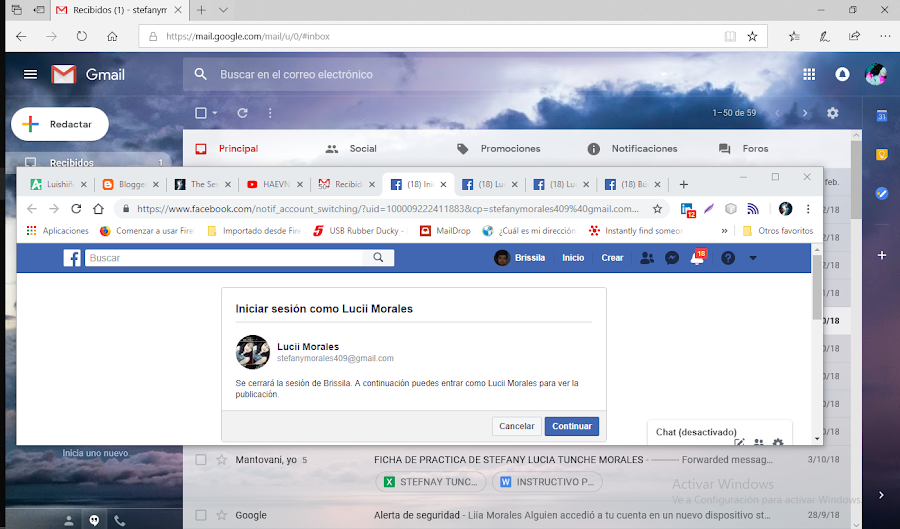Open the Edge favorites hub

(794, 36)
